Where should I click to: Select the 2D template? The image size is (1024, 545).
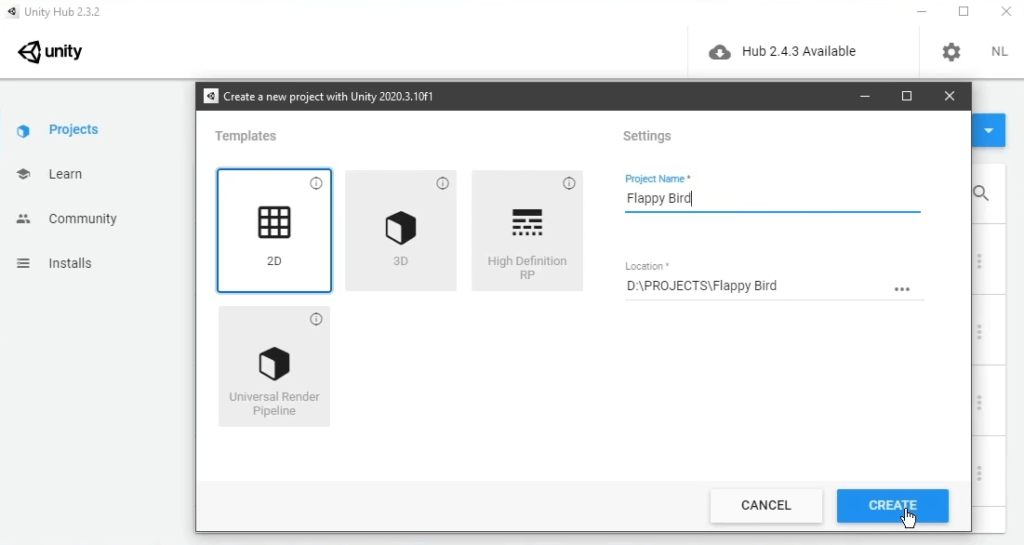pyautogui.click(x=274, y=230)
